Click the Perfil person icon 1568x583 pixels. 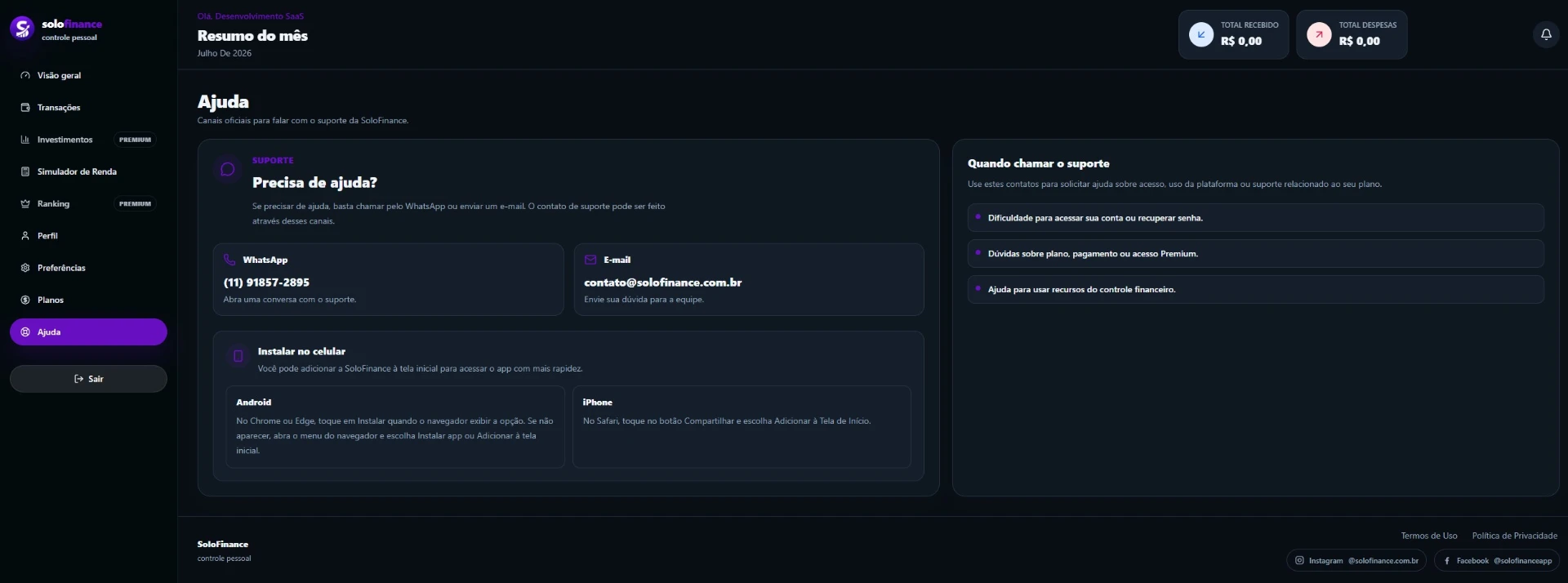tap(25, 236)
